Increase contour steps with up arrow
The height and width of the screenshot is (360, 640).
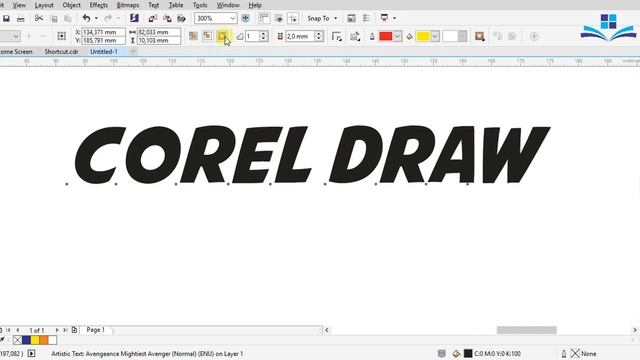(263, 33)
